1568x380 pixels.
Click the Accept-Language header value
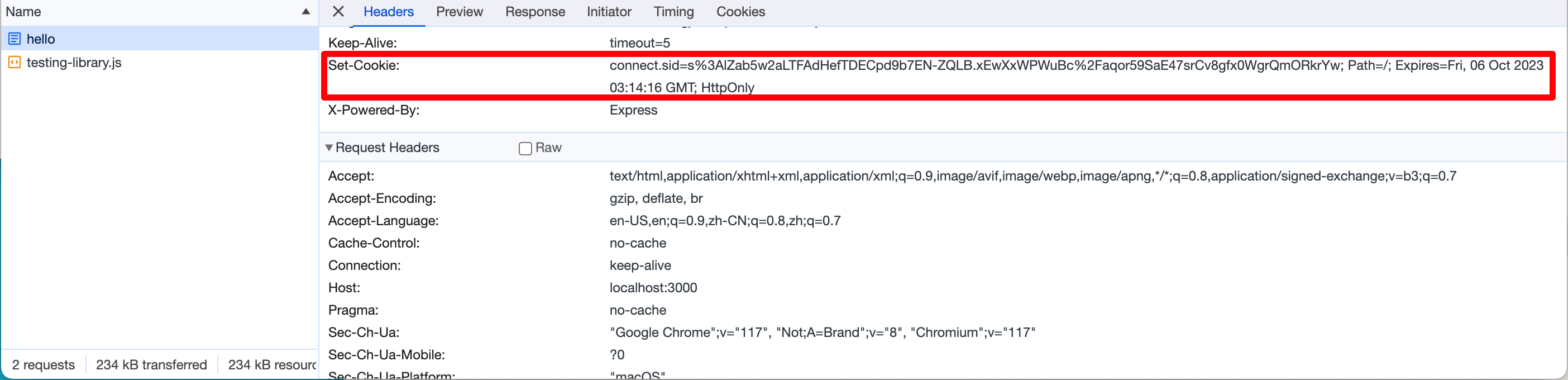pyautogui.click(x=725, y=220)
